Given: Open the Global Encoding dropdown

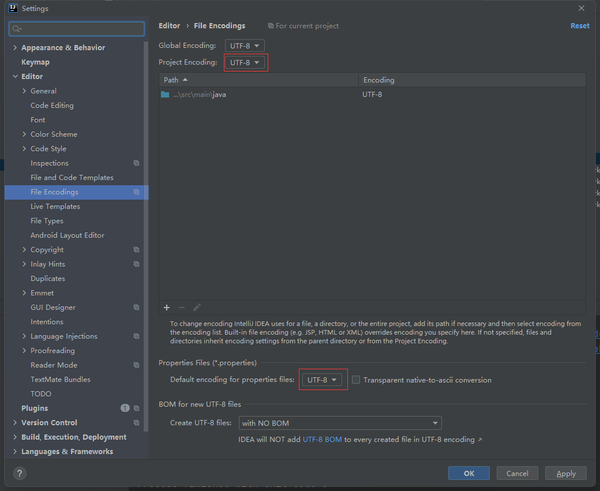Looking at the screenshot, I should point(245,45).
